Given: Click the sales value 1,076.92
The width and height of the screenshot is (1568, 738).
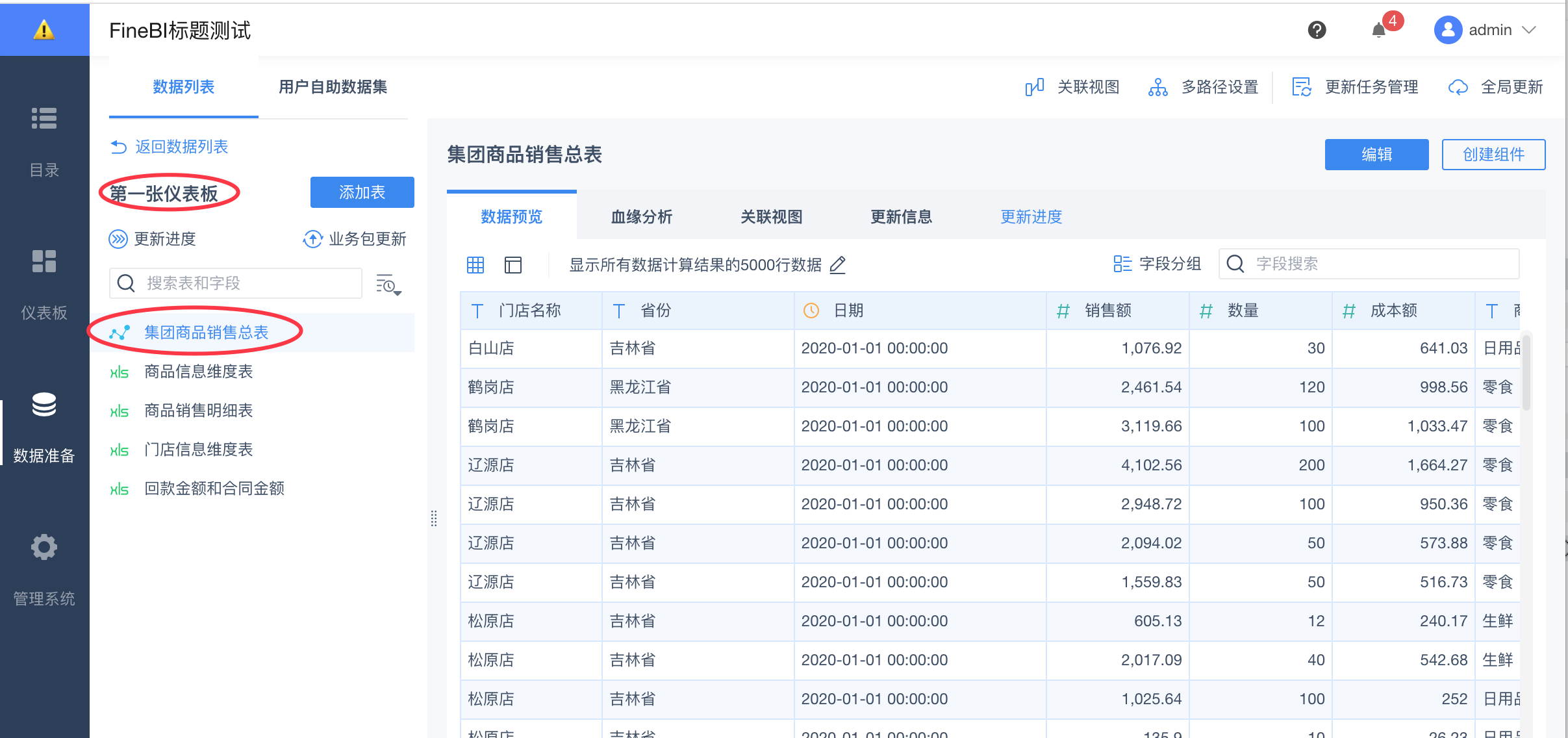Looking at the screenshot, I should coord(1152,348).
